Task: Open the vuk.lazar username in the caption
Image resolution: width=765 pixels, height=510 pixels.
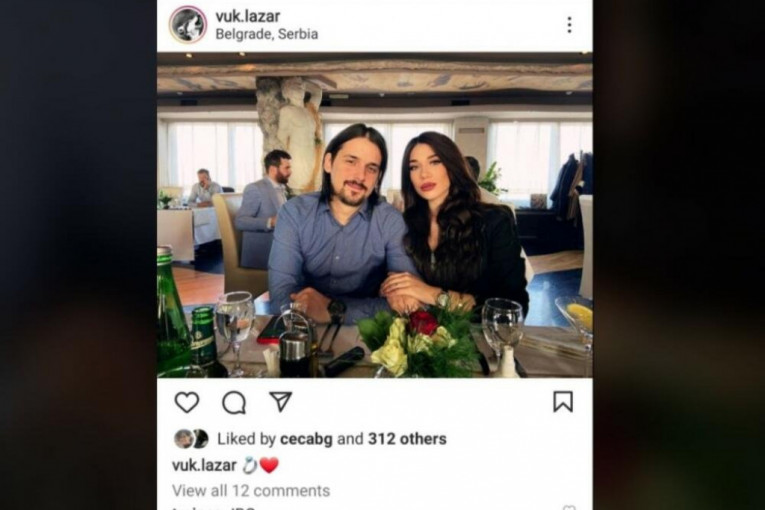Action: (x=204, y=466)
